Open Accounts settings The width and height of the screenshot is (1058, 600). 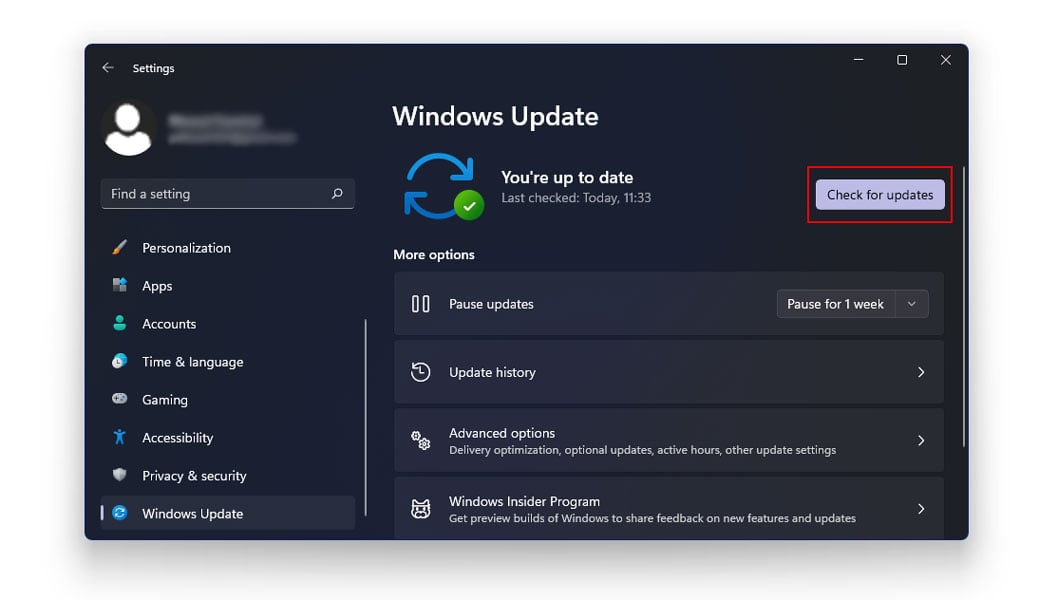pos(227,323)
